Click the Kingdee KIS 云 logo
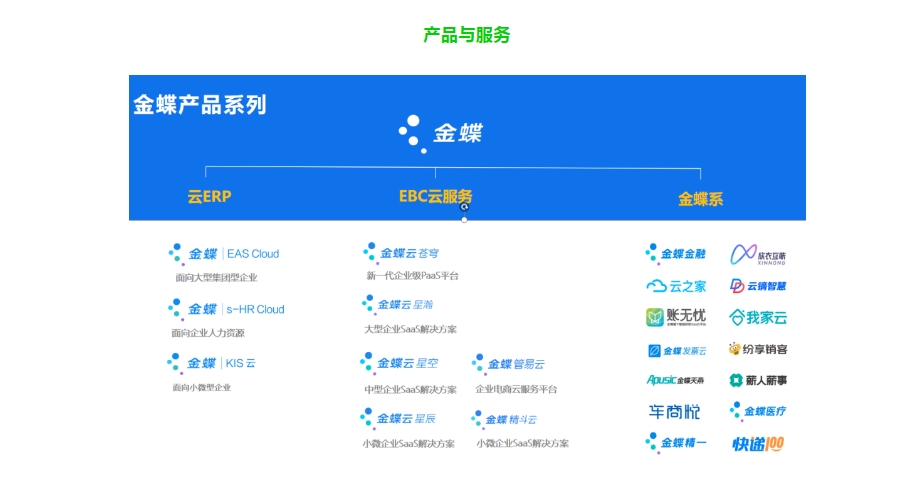 pyautogui.click(x=212, y=364)
